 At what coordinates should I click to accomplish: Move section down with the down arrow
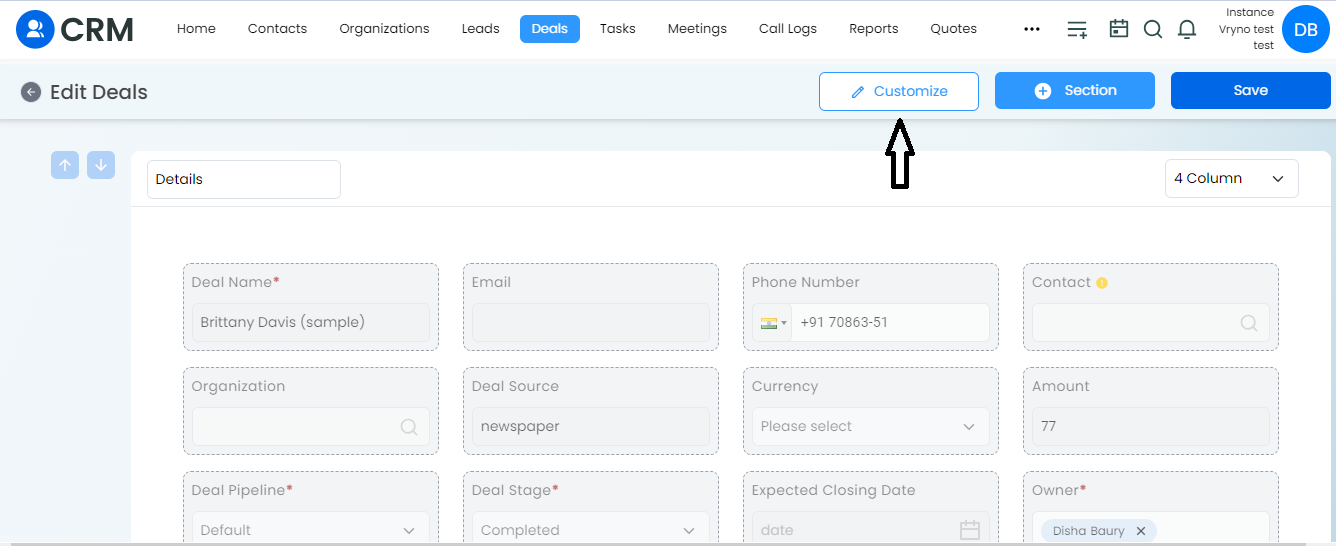coord(101,165)
